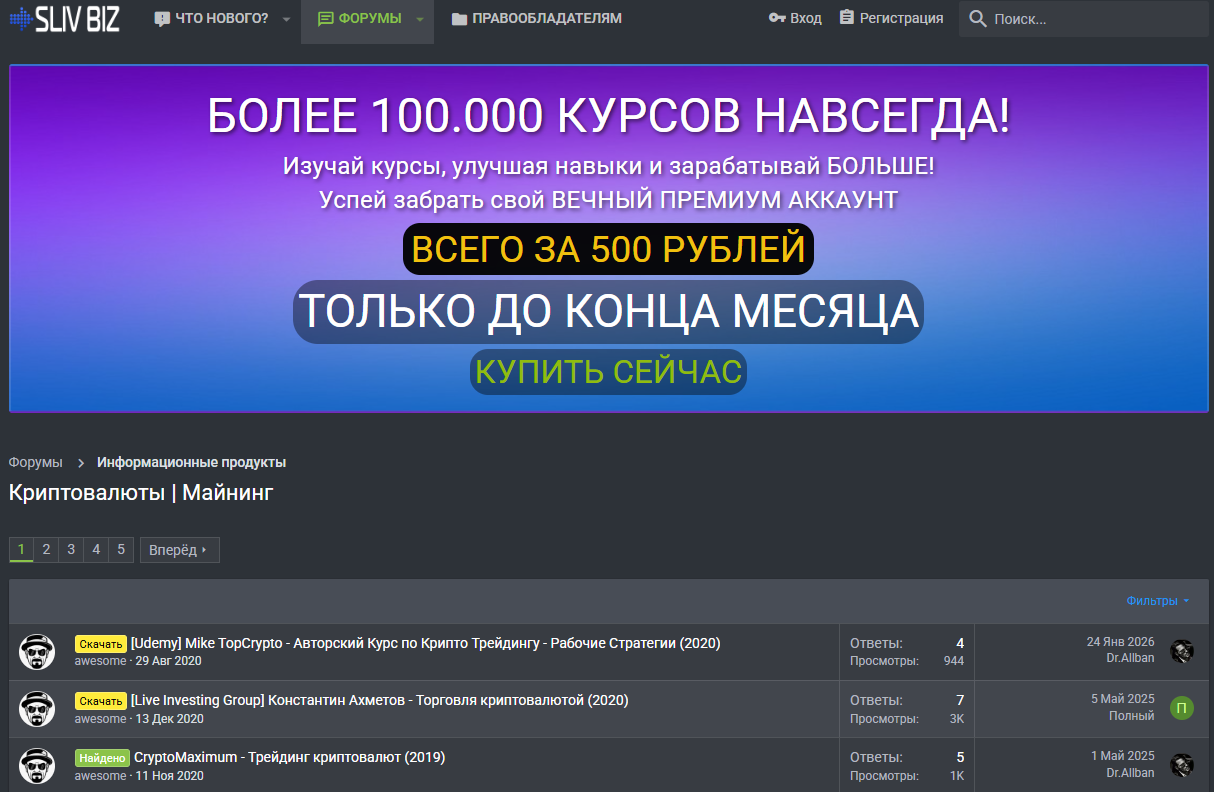
Task: Click the SLIV BIZ site logo
Action: [x=64, y=19]
